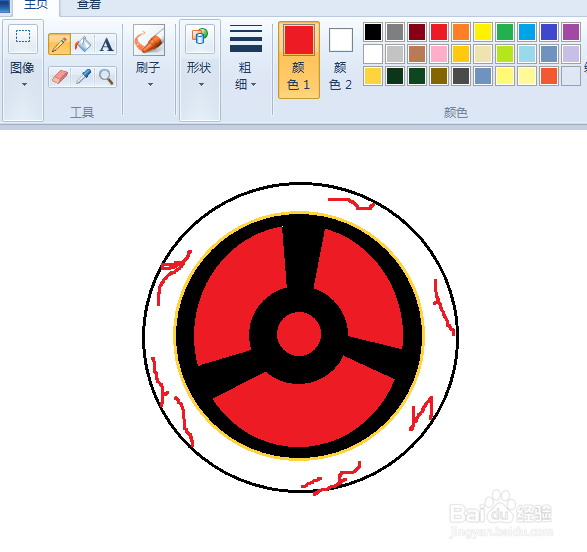Activate 颜色 1 foreground color button
Viewport: 587px width, 552px height.
(x=299, y=60)
